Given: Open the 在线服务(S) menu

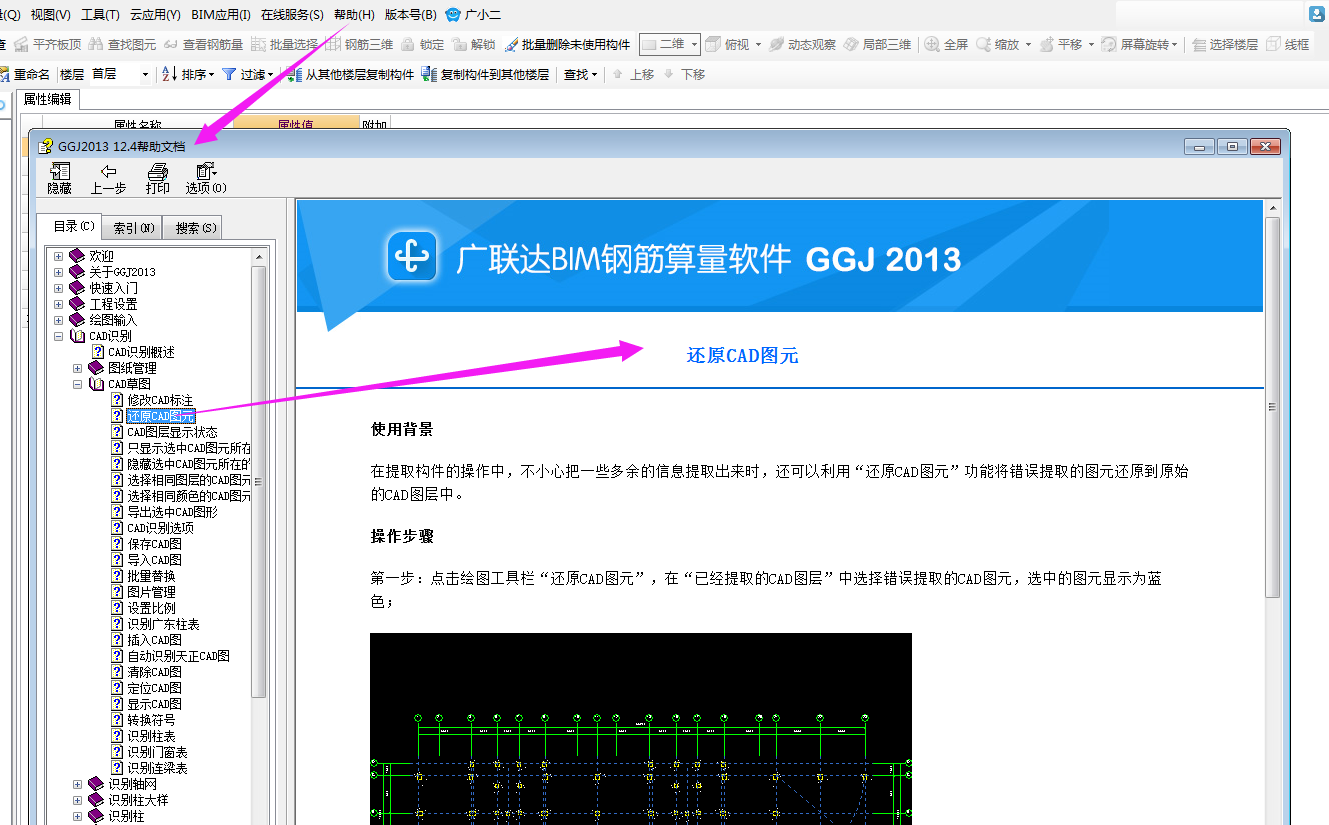Looking at the screenshot, I should (292, 15).
